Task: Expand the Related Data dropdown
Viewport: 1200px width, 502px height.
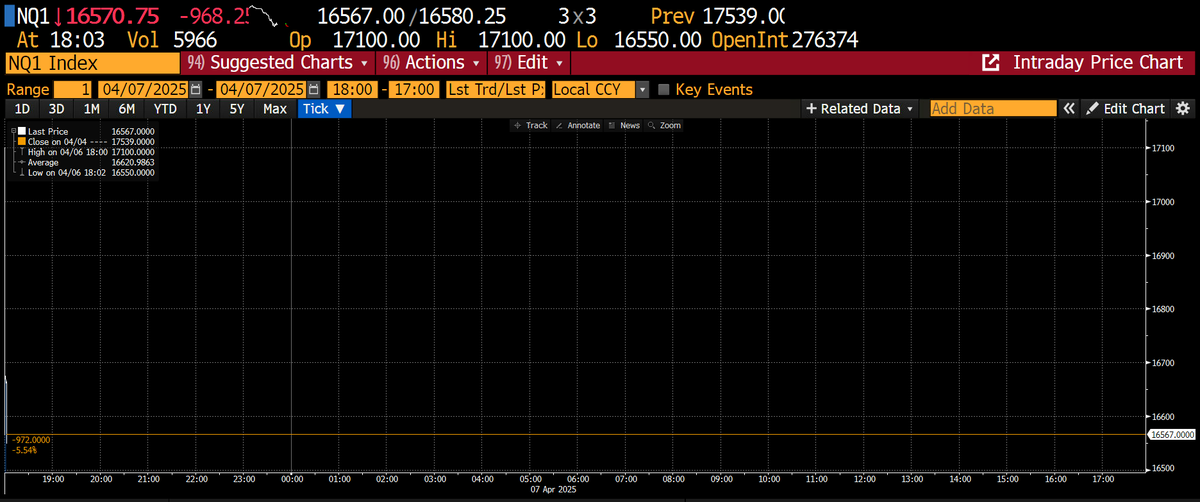Action: click(x=860, y=108)
